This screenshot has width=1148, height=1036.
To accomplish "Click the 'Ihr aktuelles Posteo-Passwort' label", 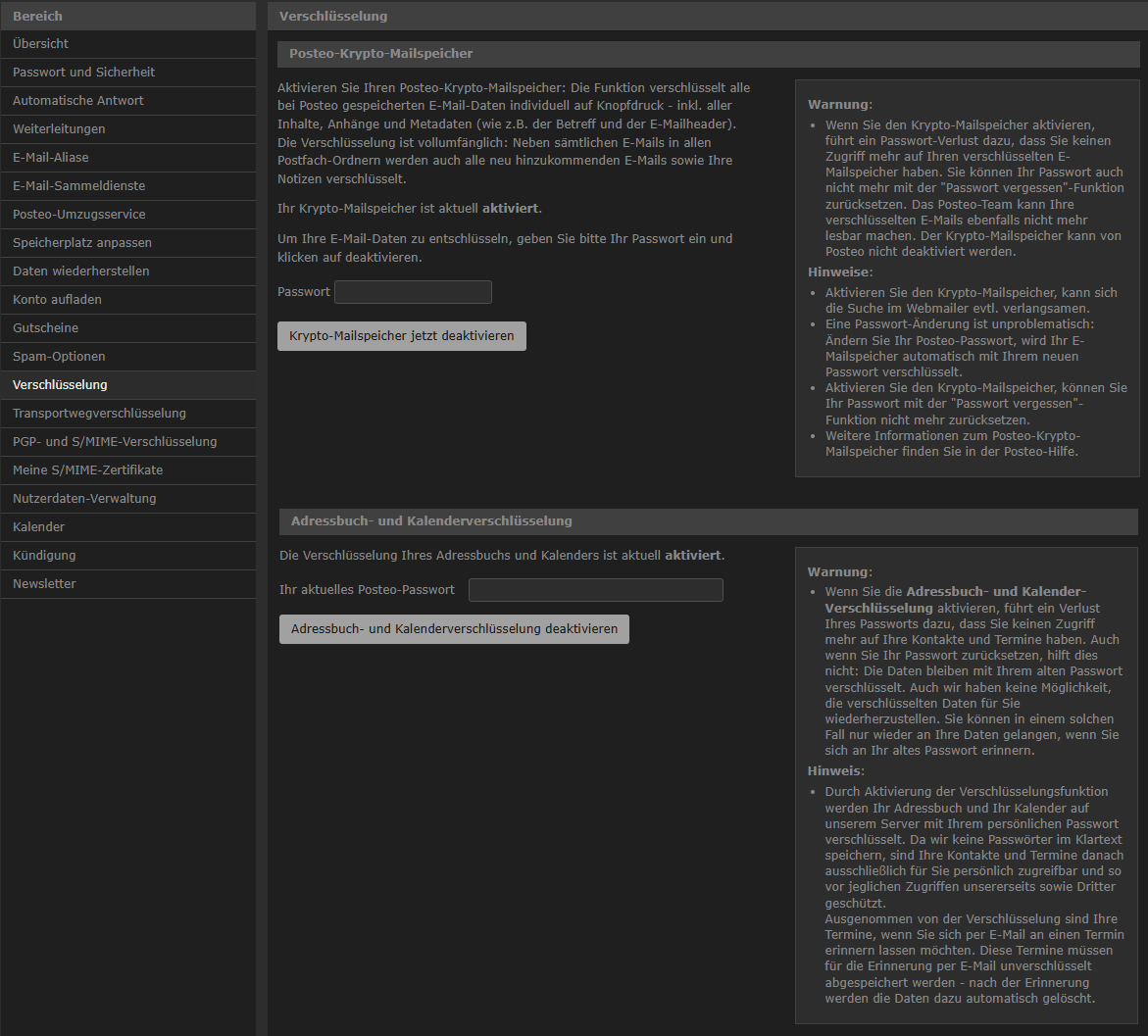I will 367,590.
